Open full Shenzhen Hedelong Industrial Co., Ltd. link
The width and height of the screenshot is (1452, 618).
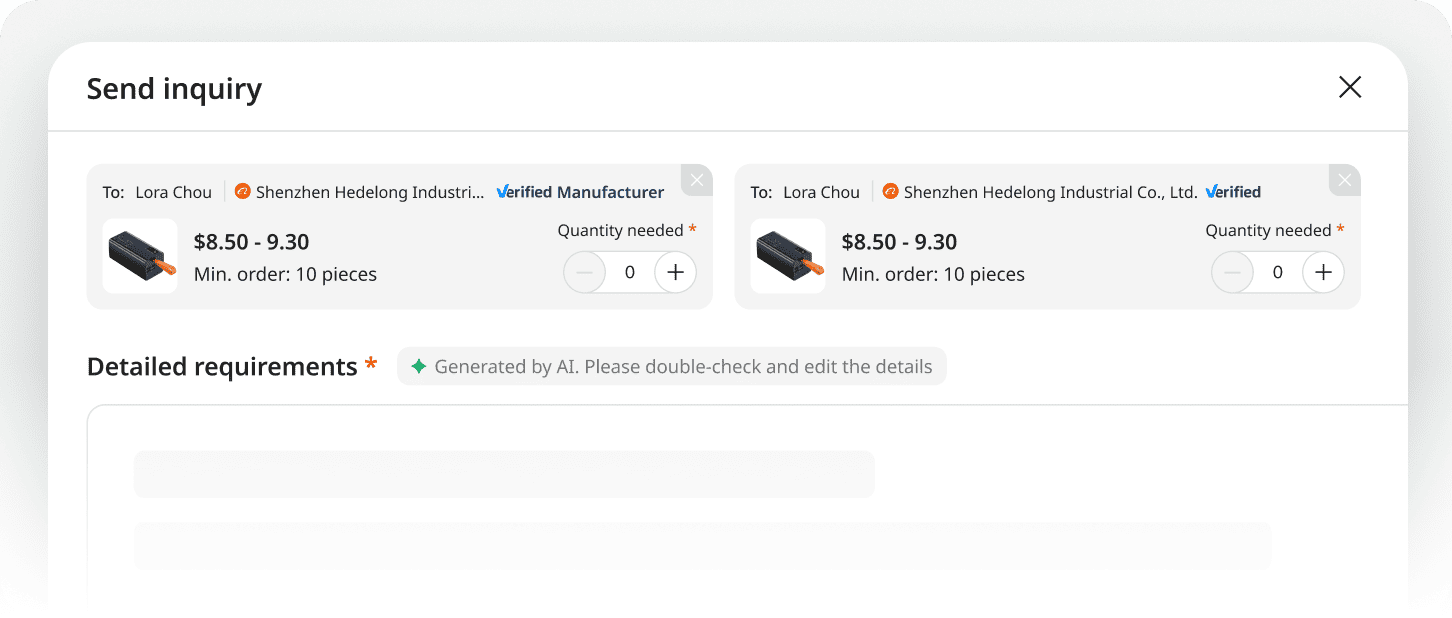[1050, 192]
